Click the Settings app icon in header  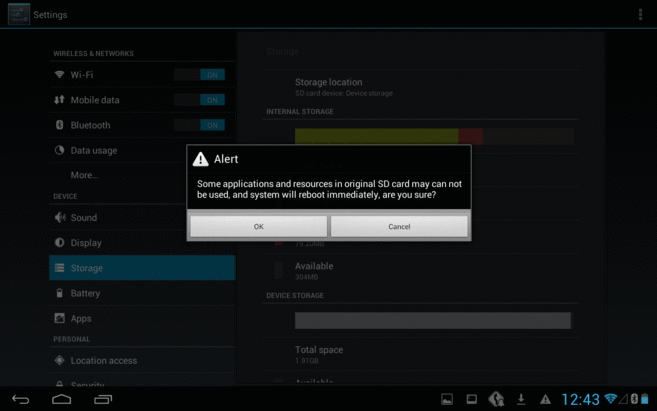pos(18,15)
